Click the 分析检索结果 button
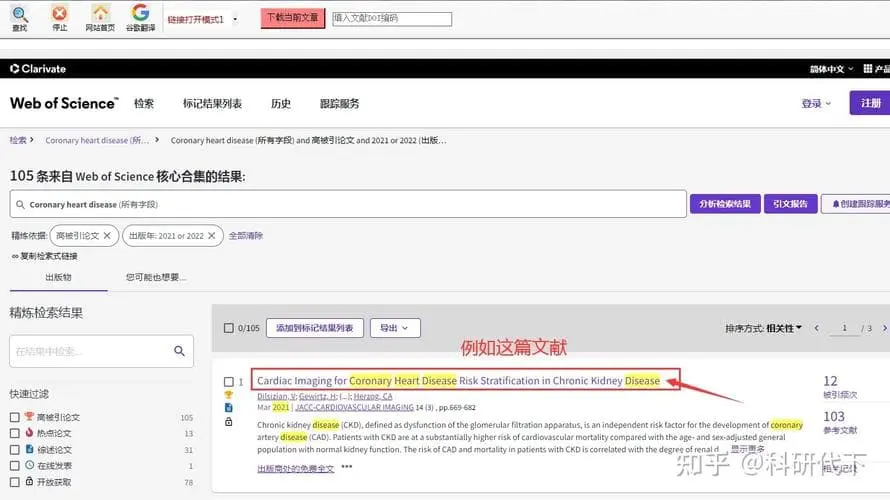 point(725,204)
